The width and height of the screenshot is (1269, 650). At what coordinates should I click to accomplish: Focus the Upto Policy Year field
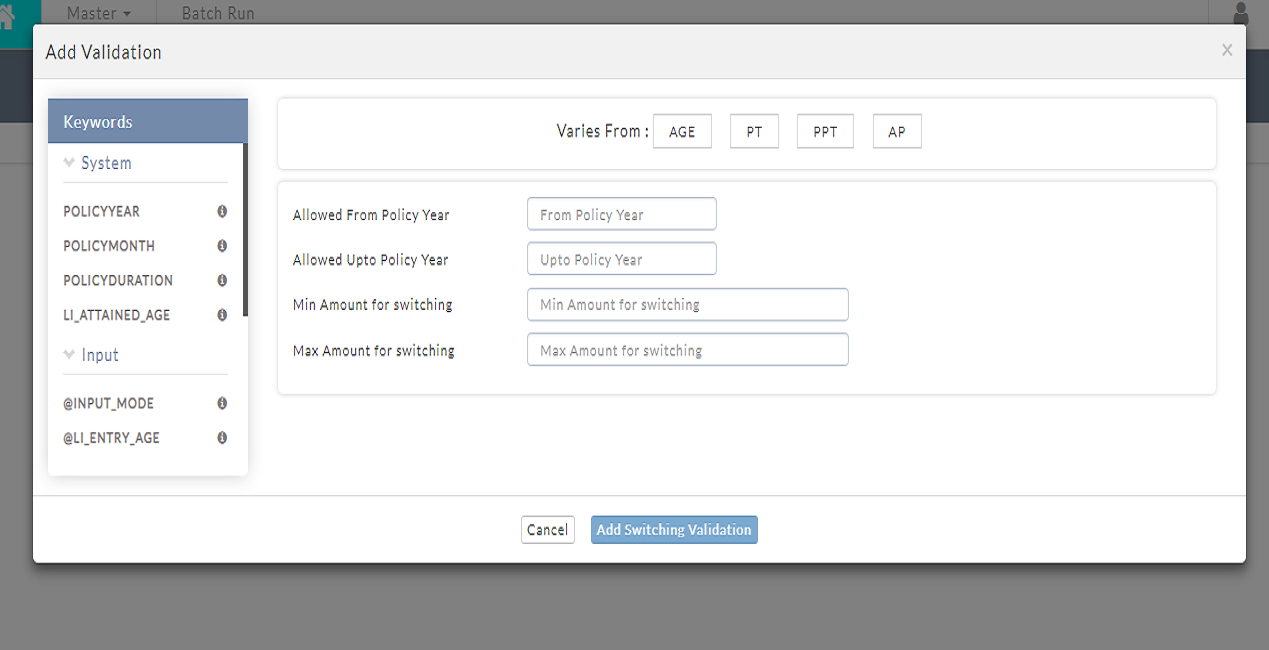[x=621, y=259]
